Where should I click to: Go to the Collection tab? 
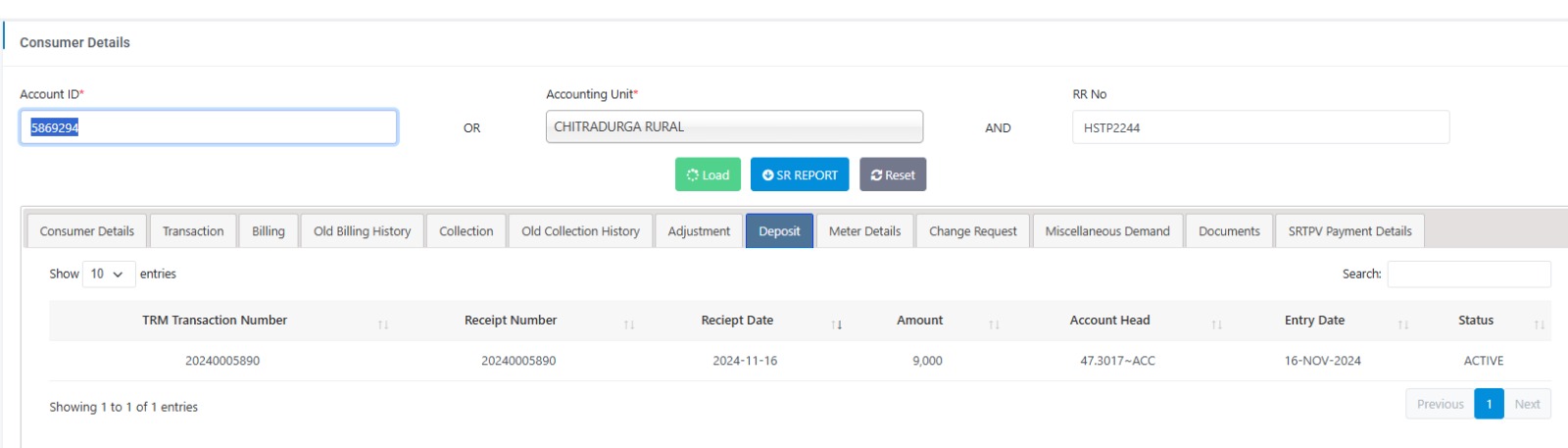coord(465,231)
